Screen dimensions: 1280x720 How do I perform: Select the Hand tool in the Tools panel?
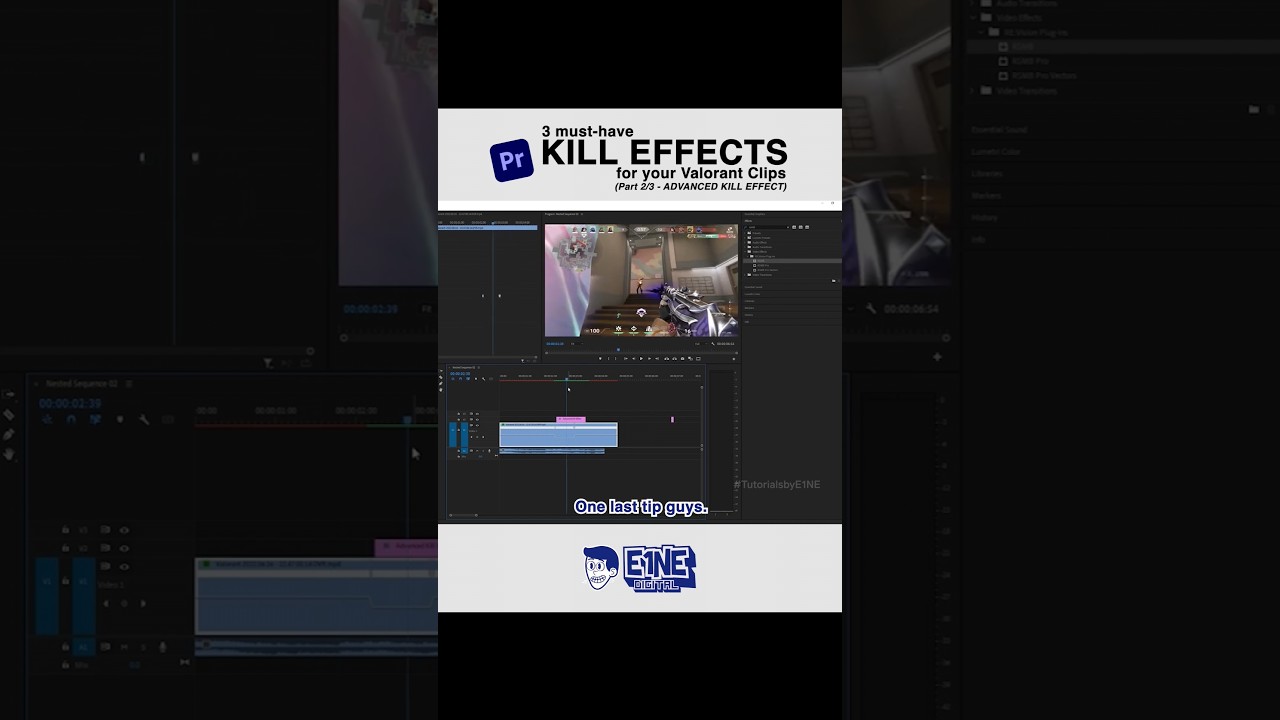click(x=441, y=390)
